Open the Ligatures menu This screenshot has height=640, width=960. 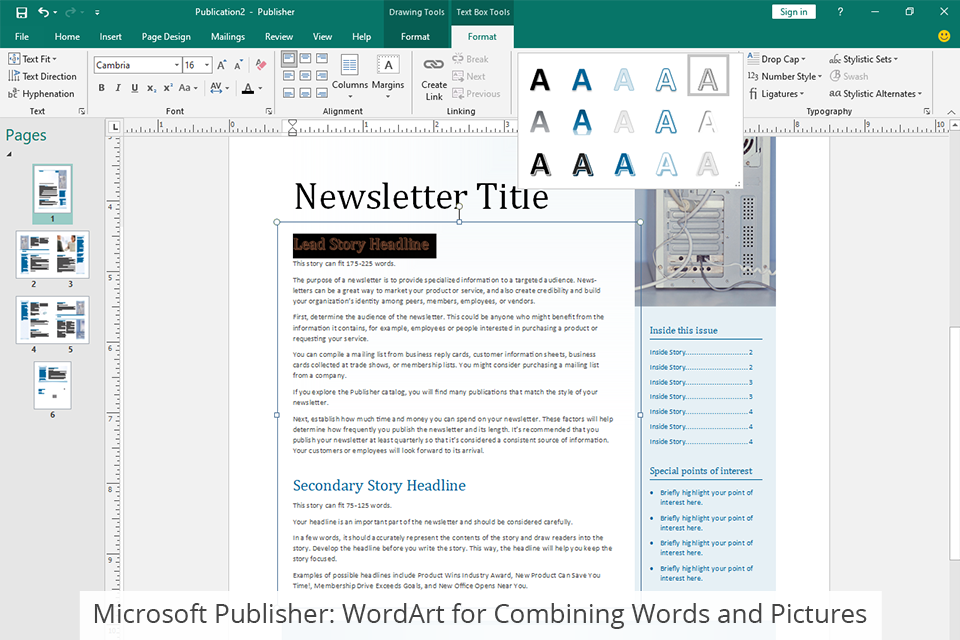776,94
